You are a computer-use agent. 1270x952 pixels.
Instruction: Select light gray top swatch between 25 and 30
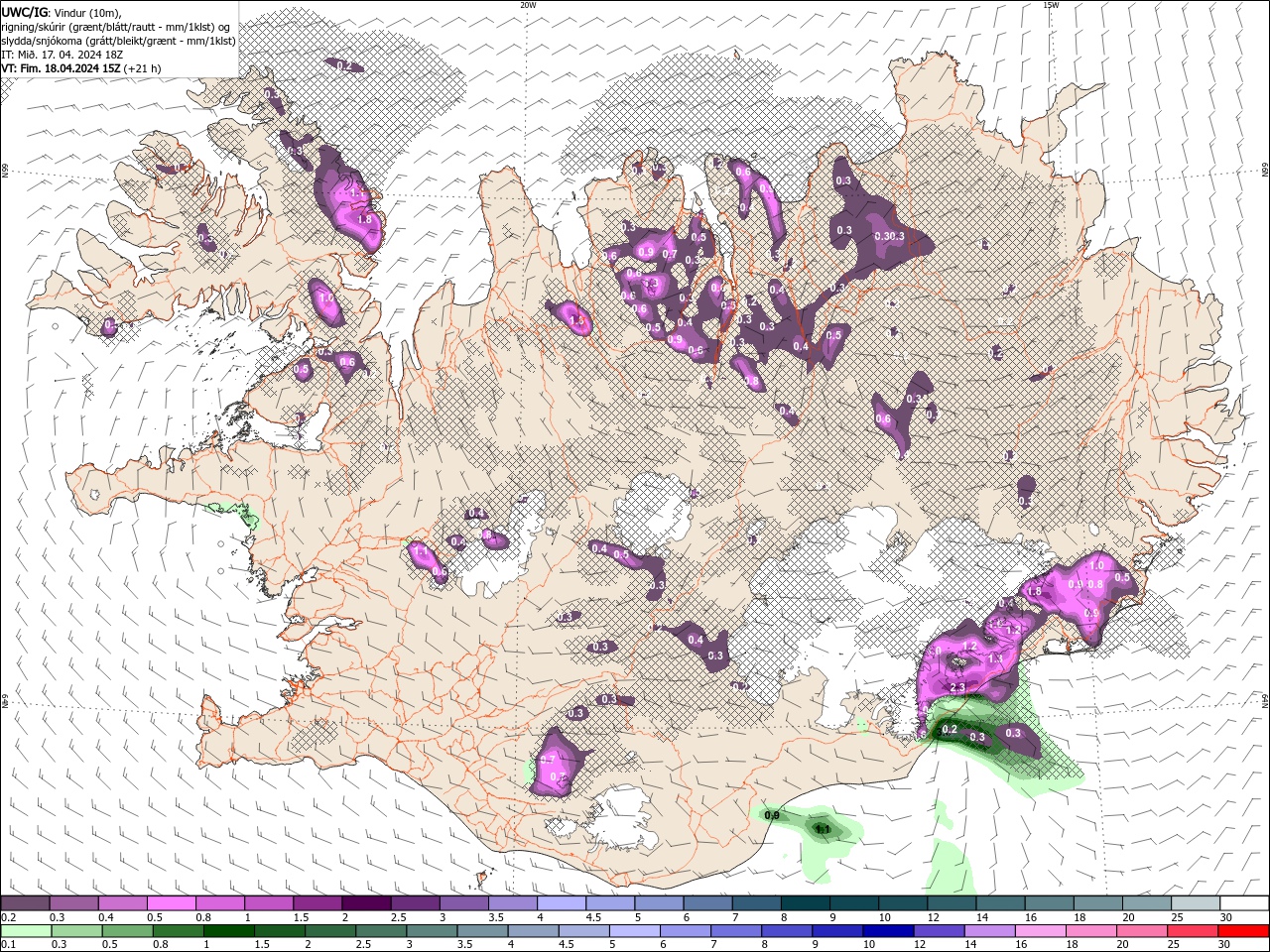(x=1196, y=903)
